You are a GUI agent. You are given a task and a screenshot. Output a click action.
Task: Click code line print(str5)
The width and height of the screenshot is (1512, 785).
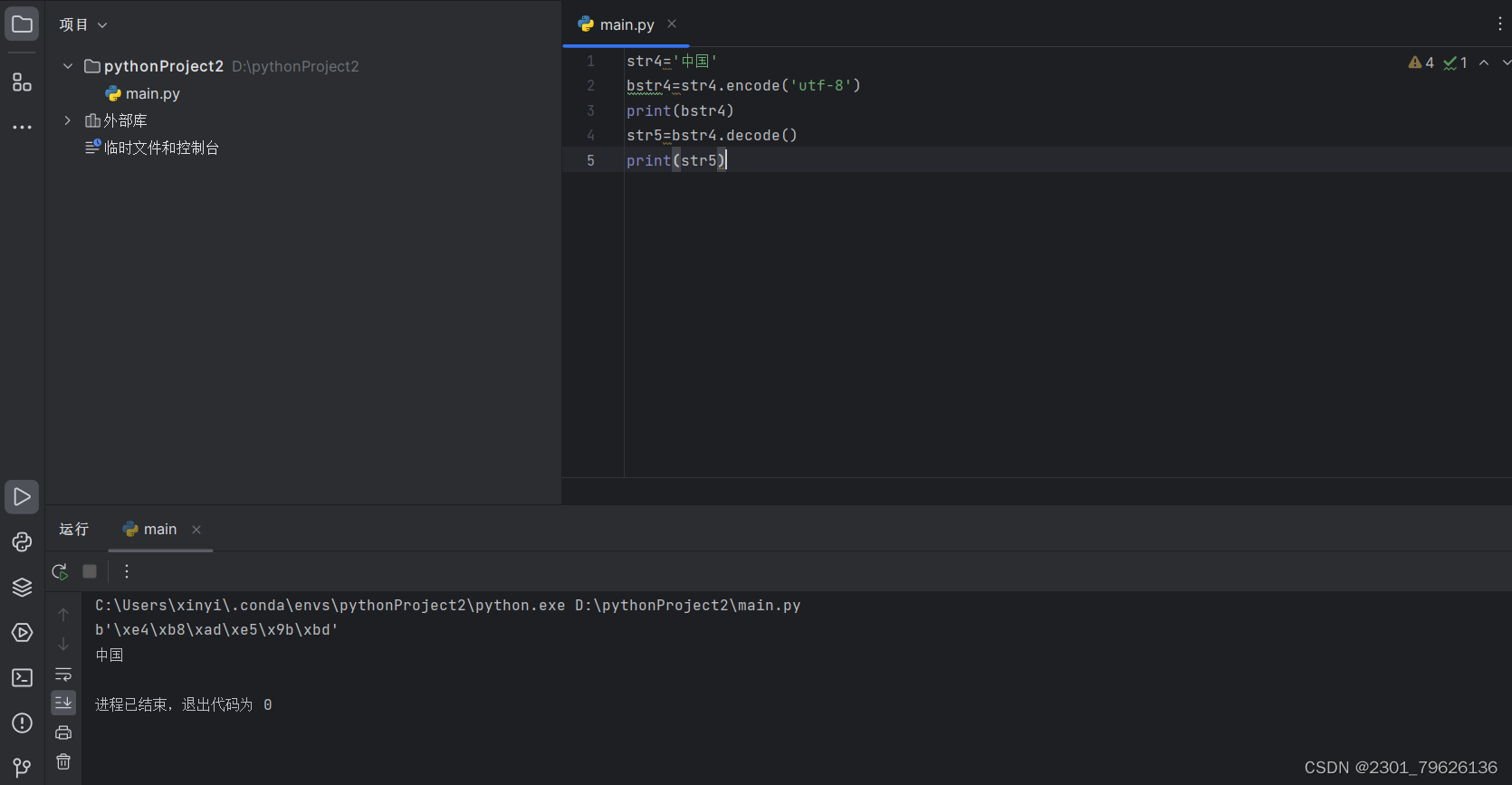click(676, 160)
